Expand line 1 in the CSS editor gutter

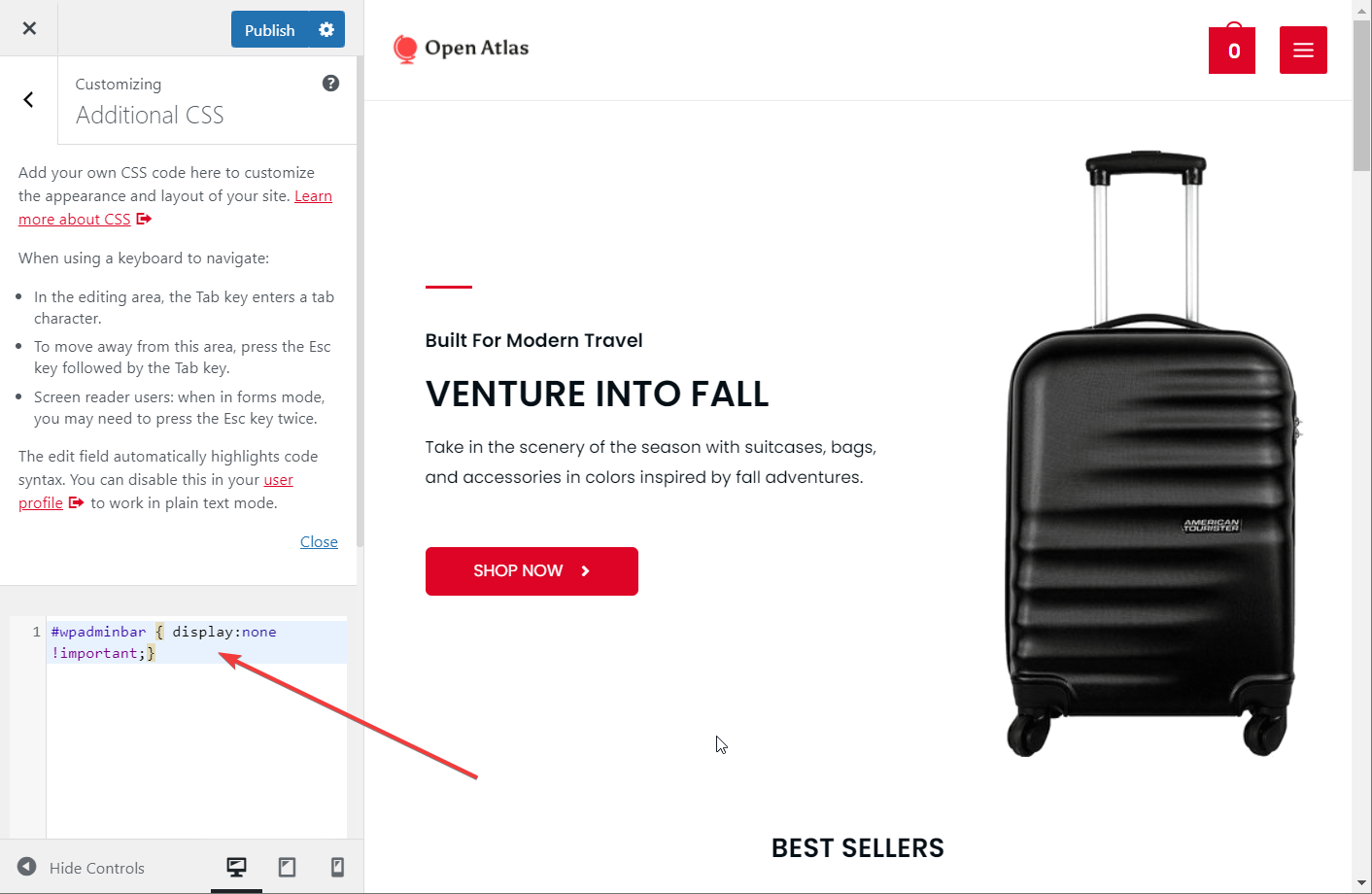coord(37,632)
